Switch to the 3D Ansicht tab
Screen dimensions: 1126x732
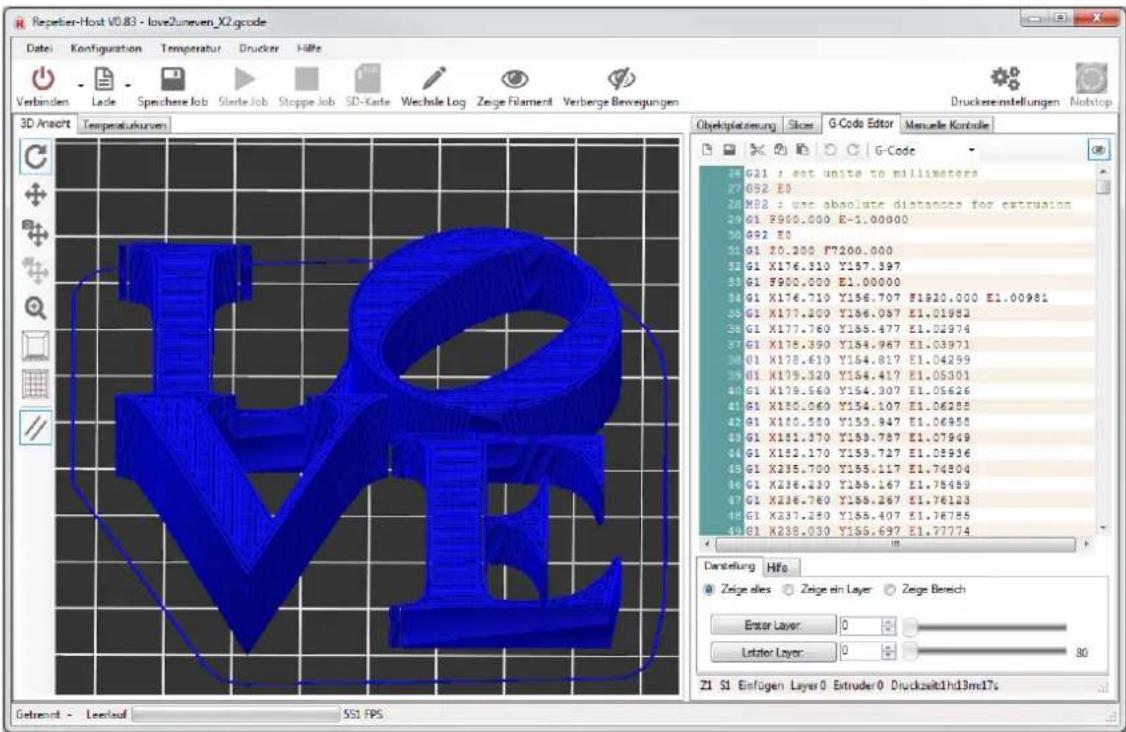click(45, 124)
